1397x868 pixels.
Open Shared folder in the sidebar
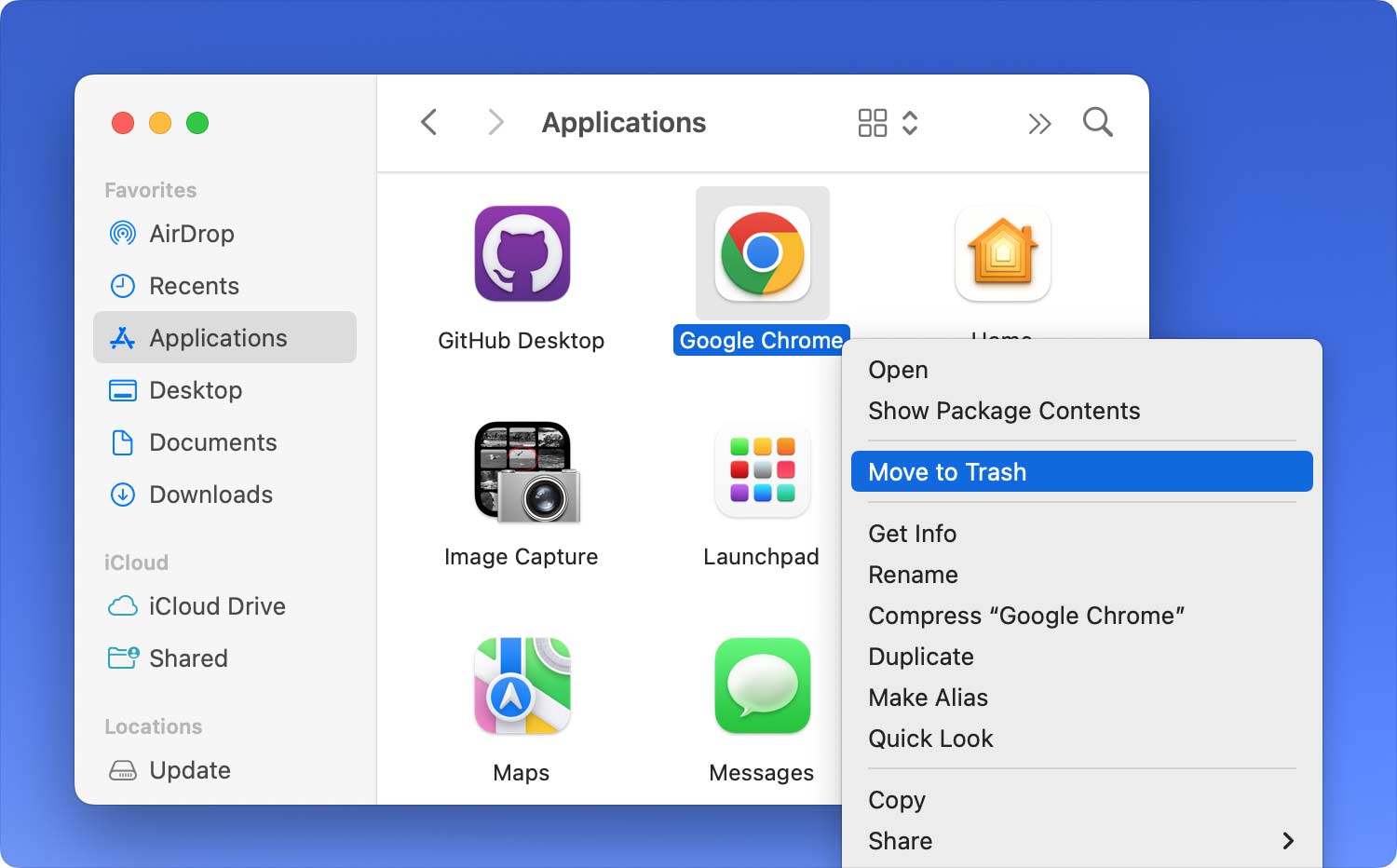[224, 658]
